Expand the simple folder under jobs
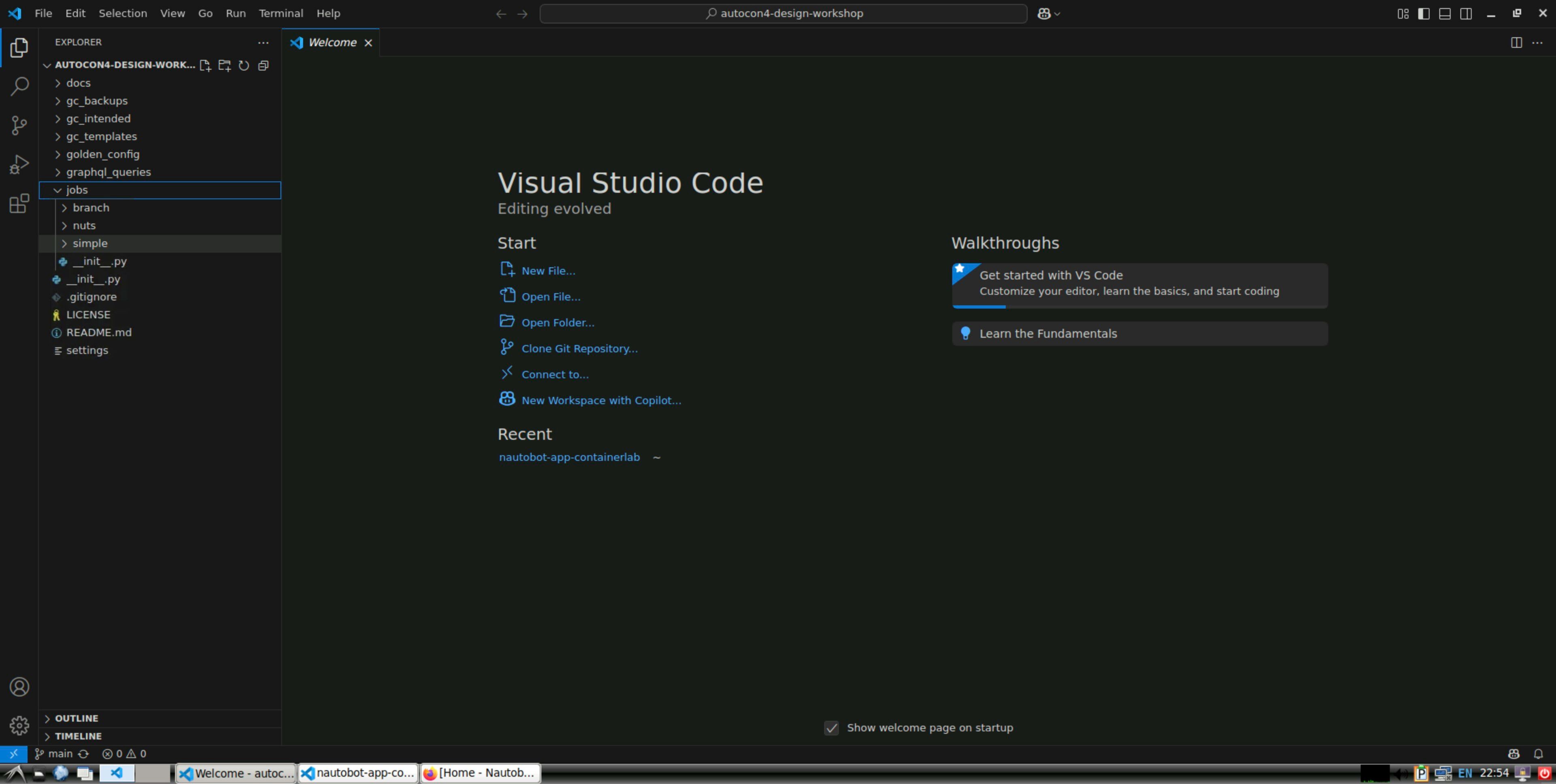Viewport: 1556px width, 784px height. (x=90, y=243)
